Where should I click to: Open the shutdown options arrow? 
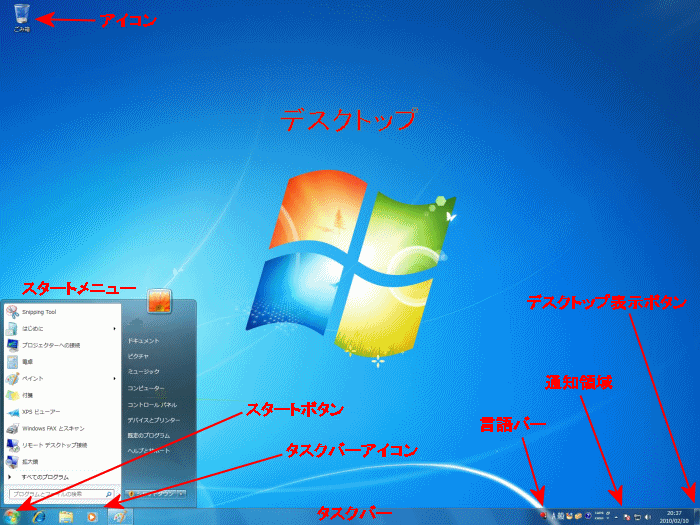[x=182, y=494]
